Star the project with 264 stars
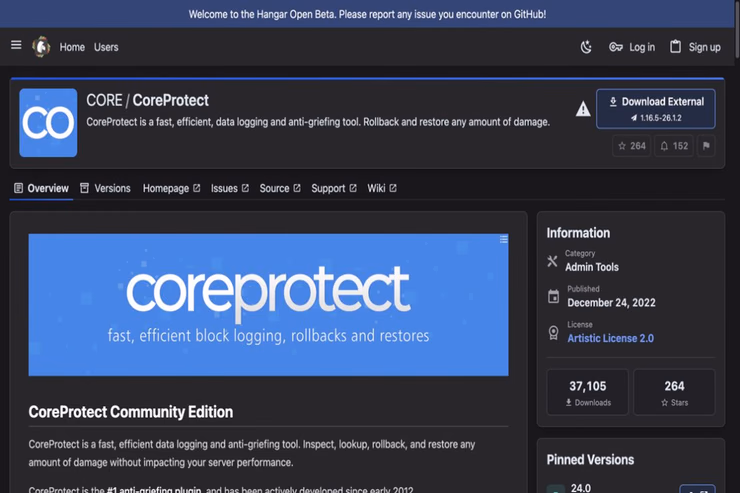 [631, 146]
